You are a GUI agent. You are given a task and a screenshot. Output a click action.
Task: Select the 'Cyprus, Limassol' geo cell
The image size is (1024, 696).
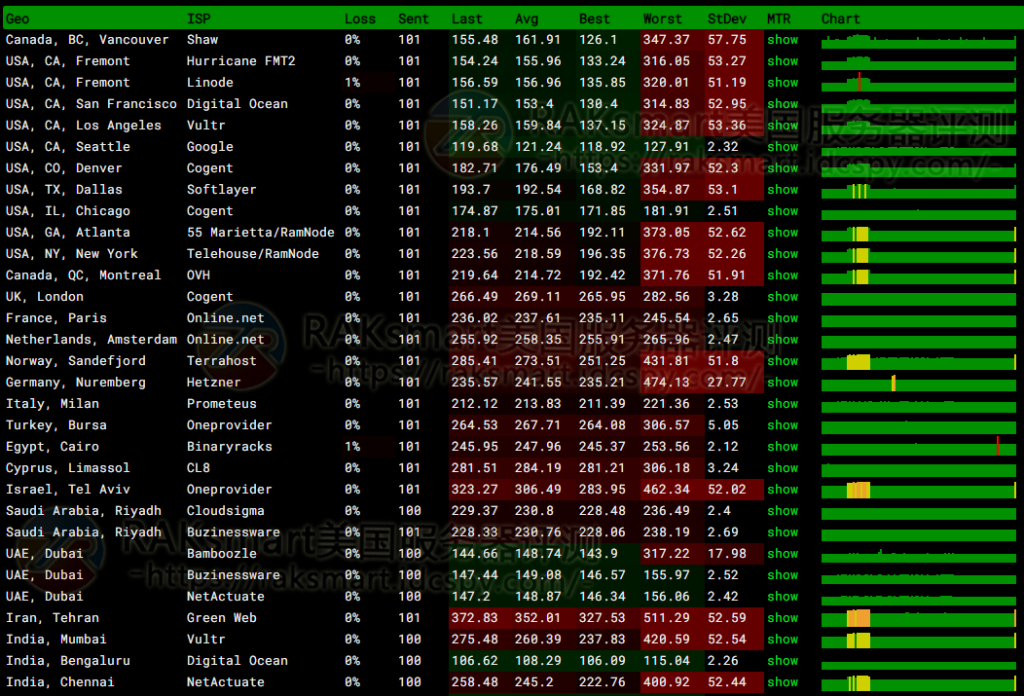click(x=68, y=468)
